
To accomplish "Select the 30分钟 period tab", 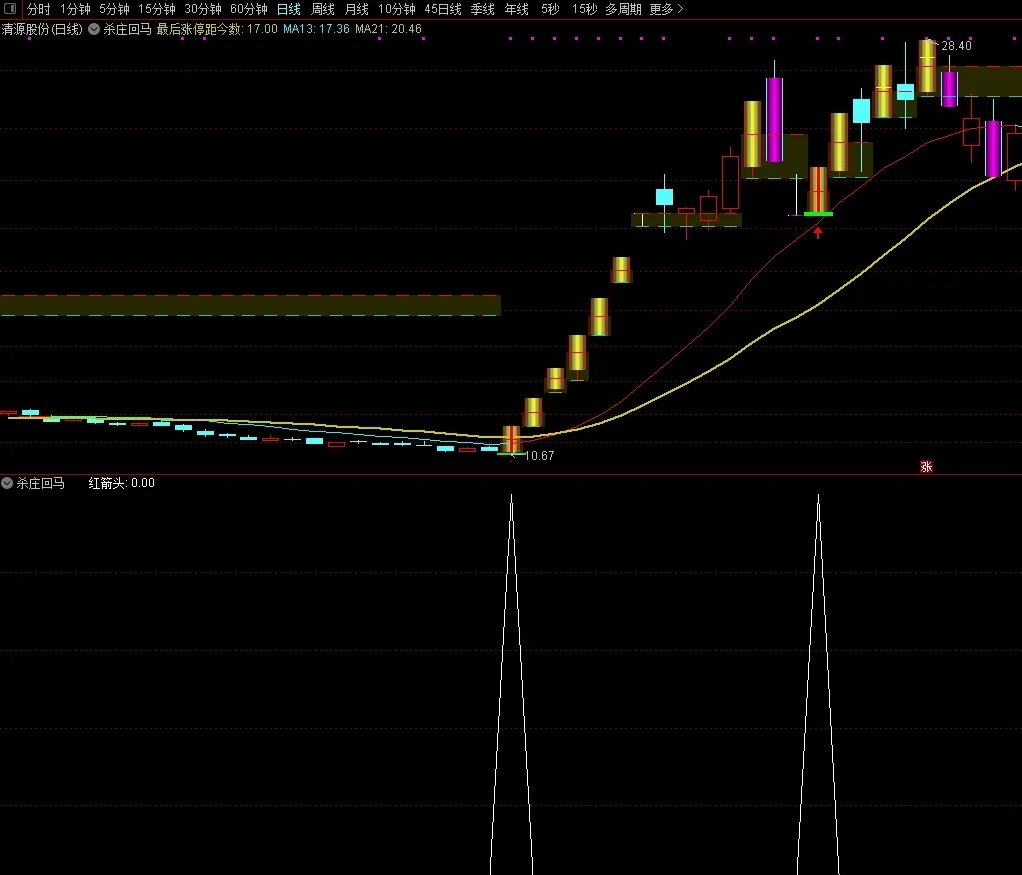I will 203,9.
